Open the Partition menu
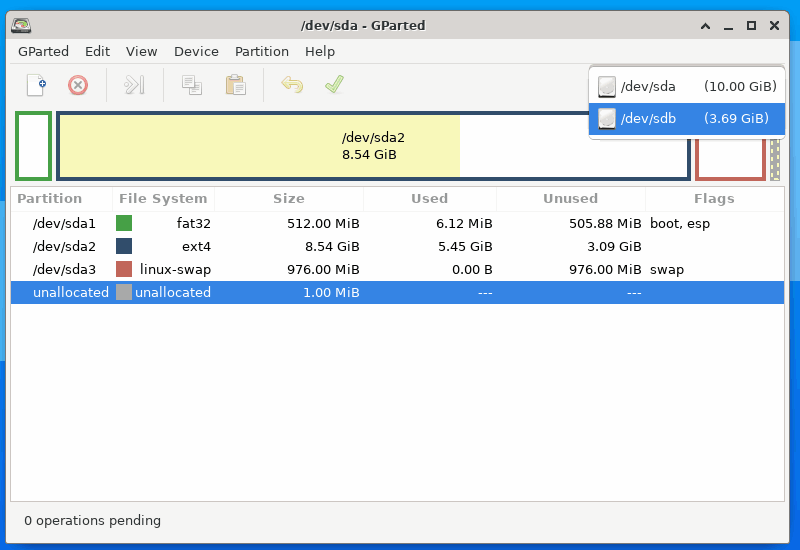Viewport: 800px width, 550px height. (x=262, y=52)
